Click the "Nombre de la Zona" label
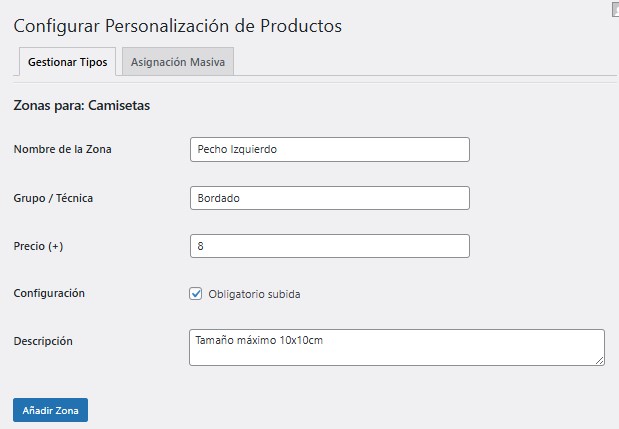This screenshot has width=619, height=429. click(63, 149)
